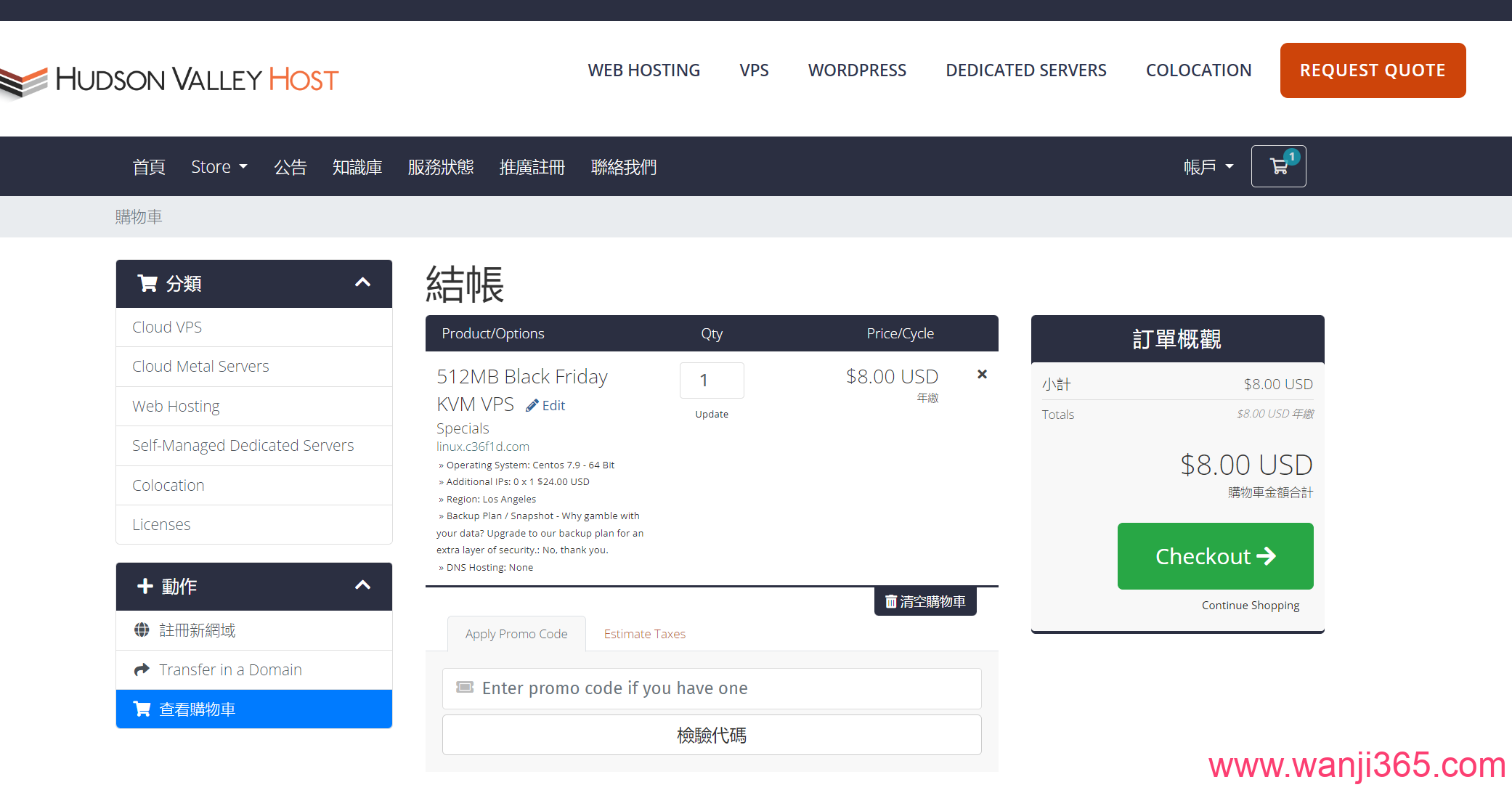This screenshot has height=790, width=1512.
Task: Click the quantity field for the VPS
Action: (x=712, y=380)
